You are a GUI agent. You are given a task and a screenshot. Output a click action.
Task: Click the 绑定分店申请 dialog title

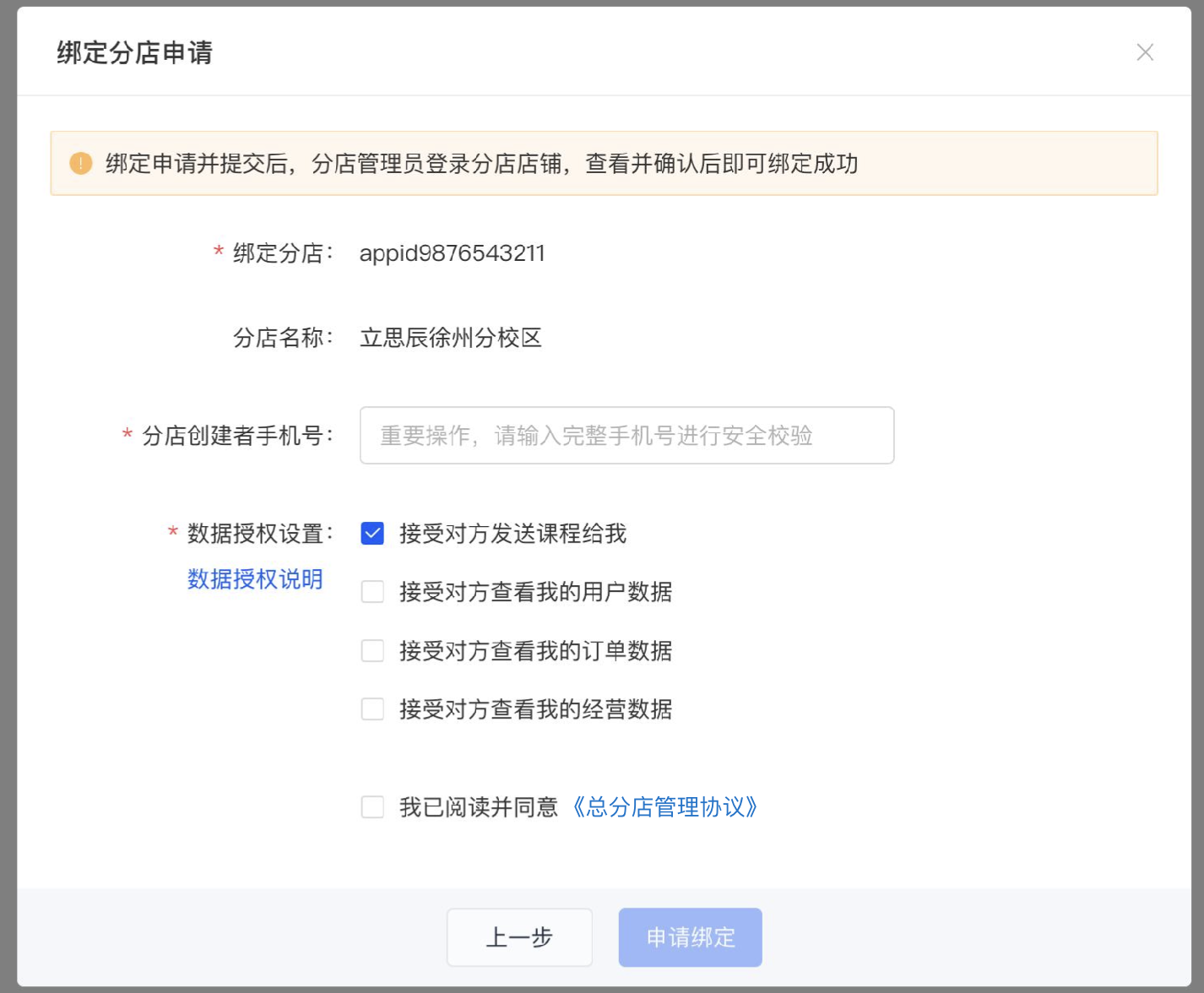point(135,52)
